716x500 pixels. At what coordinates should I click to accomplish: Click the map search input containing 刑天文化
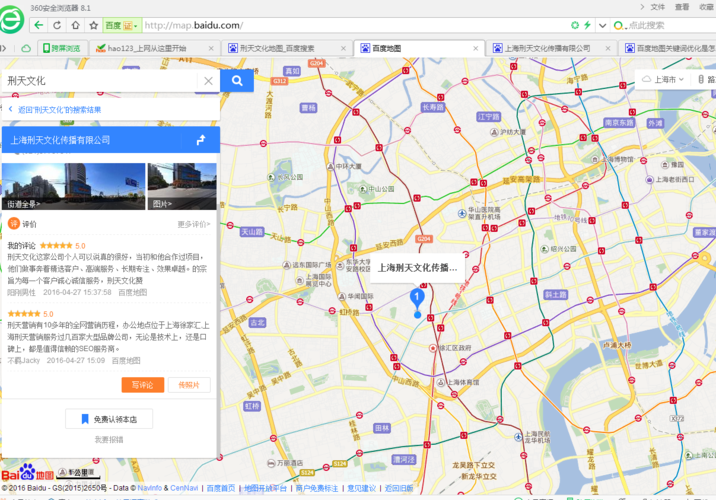click(100, 81)
